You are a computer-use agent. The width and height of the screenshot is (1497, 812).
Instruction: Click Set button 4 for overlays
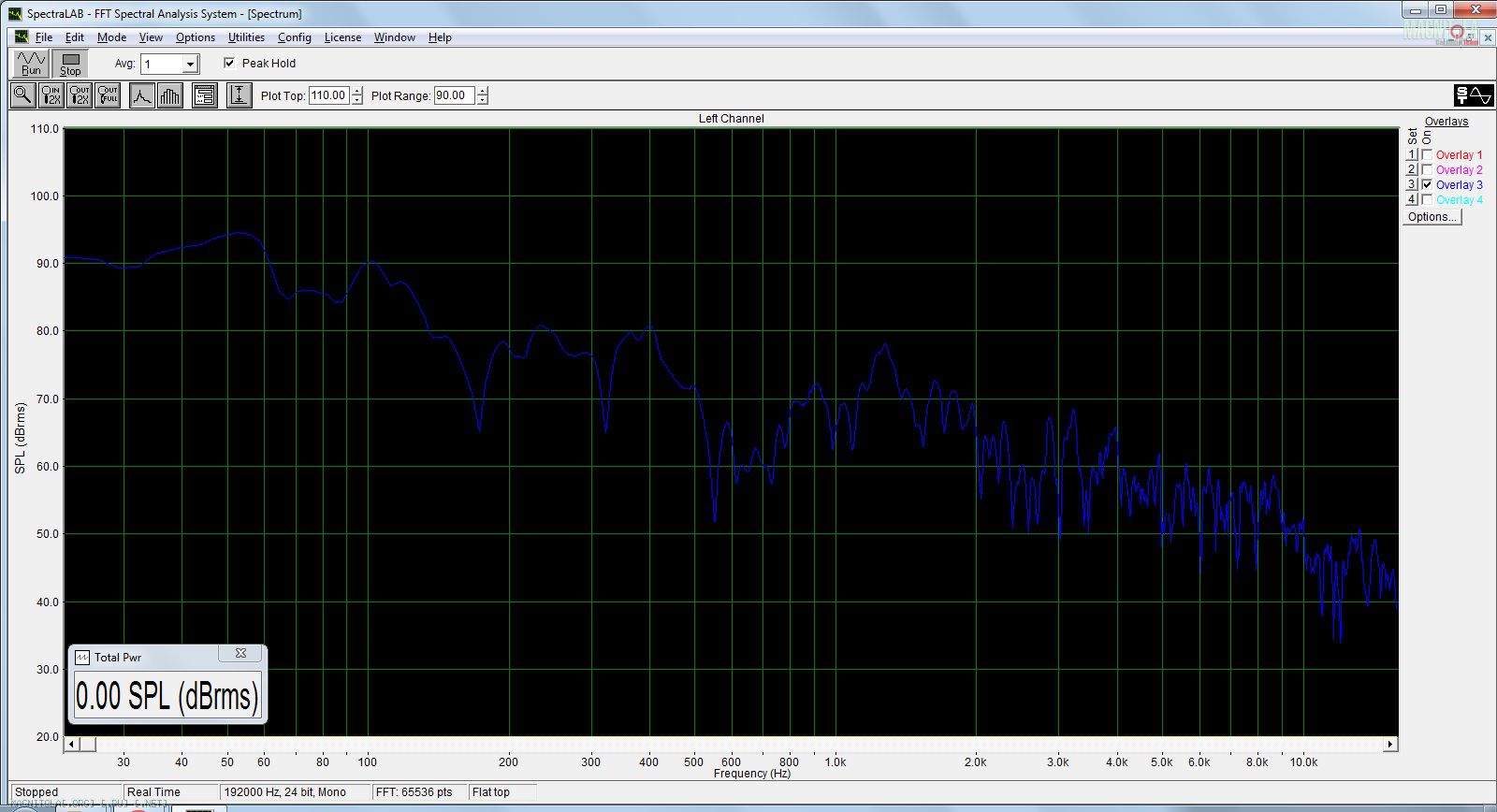click(x=1413, y=200)
